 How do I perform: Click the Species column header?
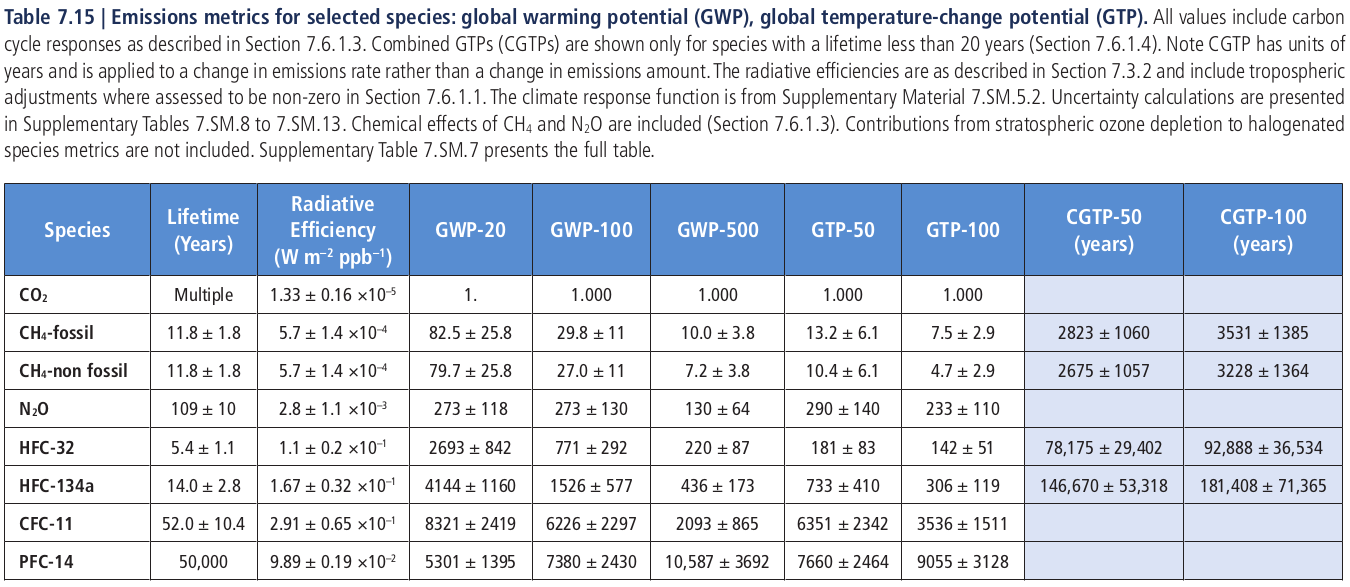point(76,230)
